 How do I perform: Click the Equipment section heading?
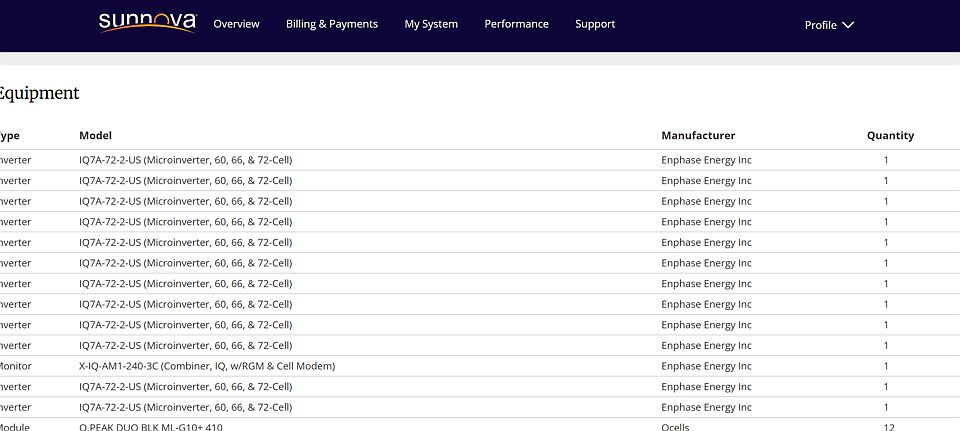click(38, 93)
